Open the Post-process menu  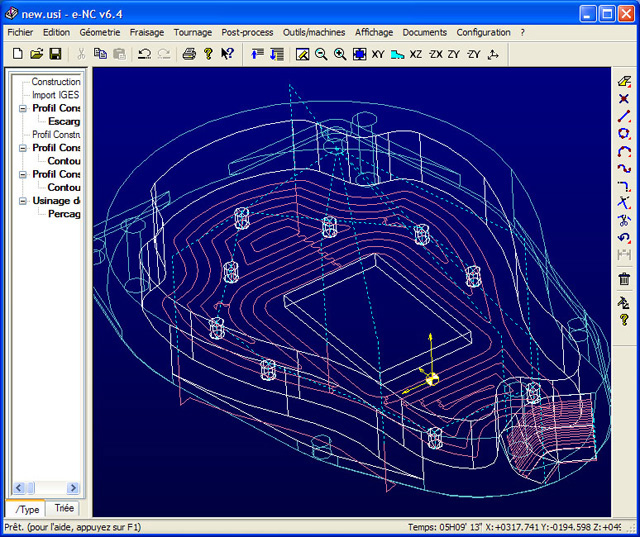click(x=247, y=33)
